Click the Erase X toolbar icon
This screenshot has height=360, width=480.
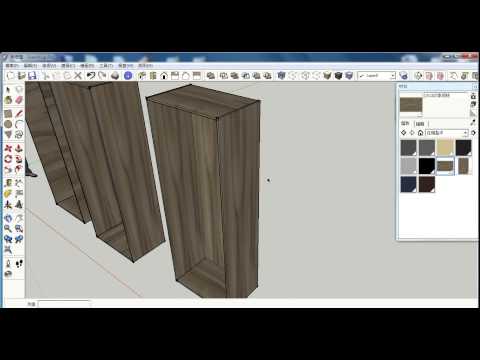coord(78,76)
